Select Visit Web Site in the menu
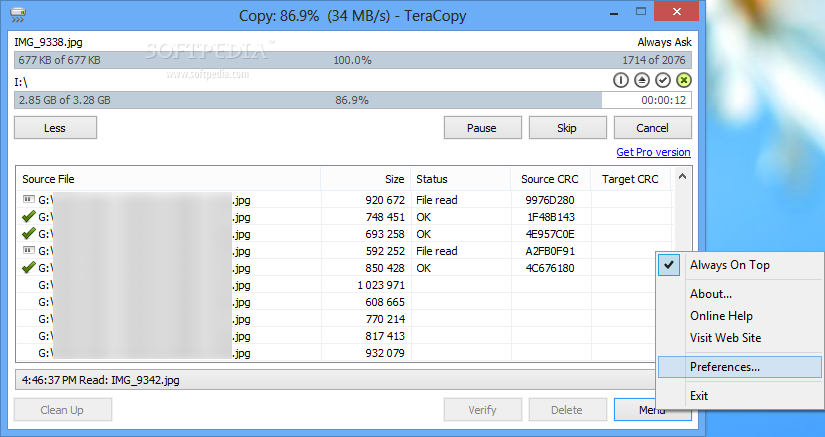This screenshot has height=437, width=825. click(x=740, y=338)
